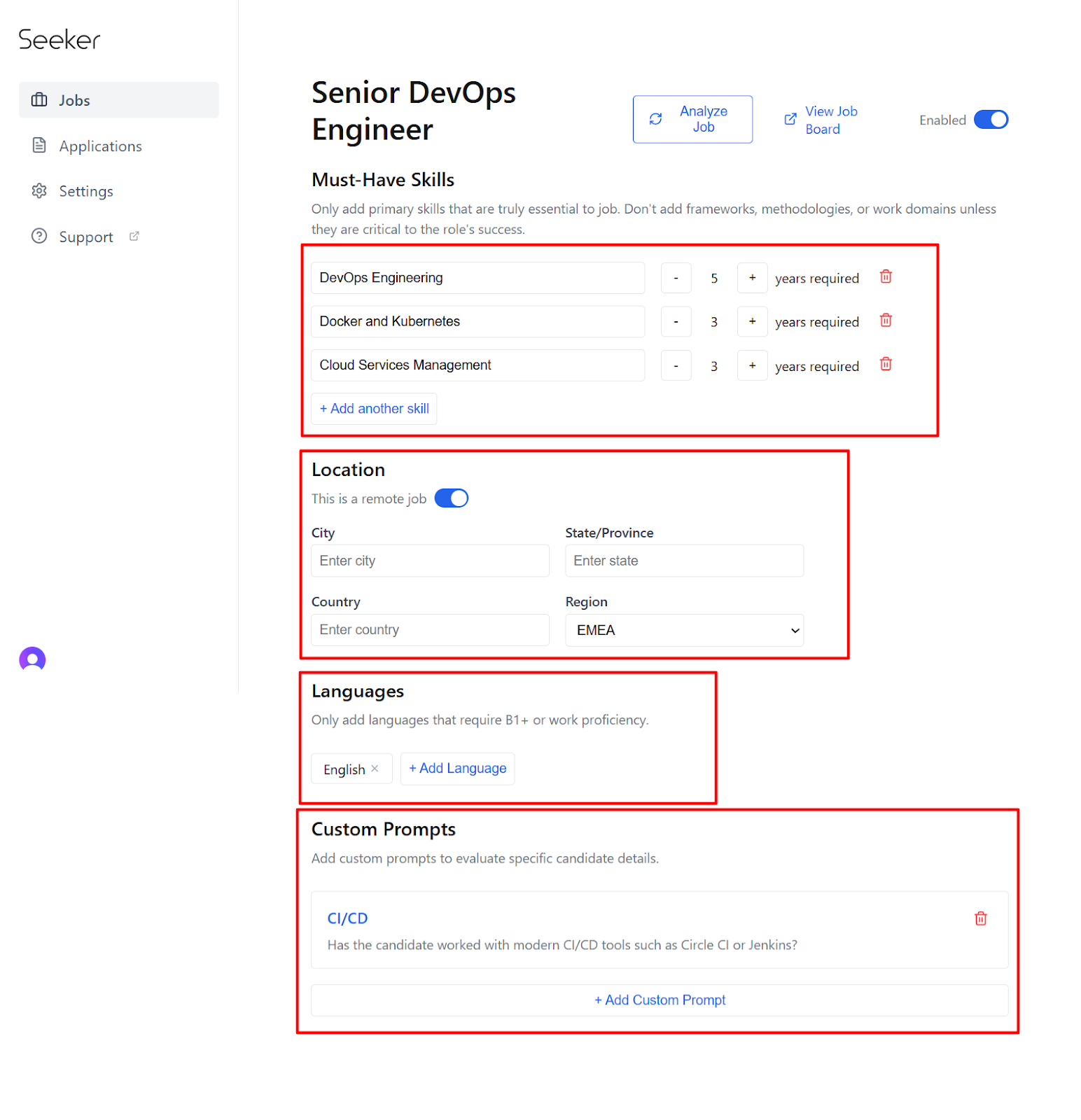
Task: Remove the Docker and Kubernetes skill
Action: click(x=886, y=321)
